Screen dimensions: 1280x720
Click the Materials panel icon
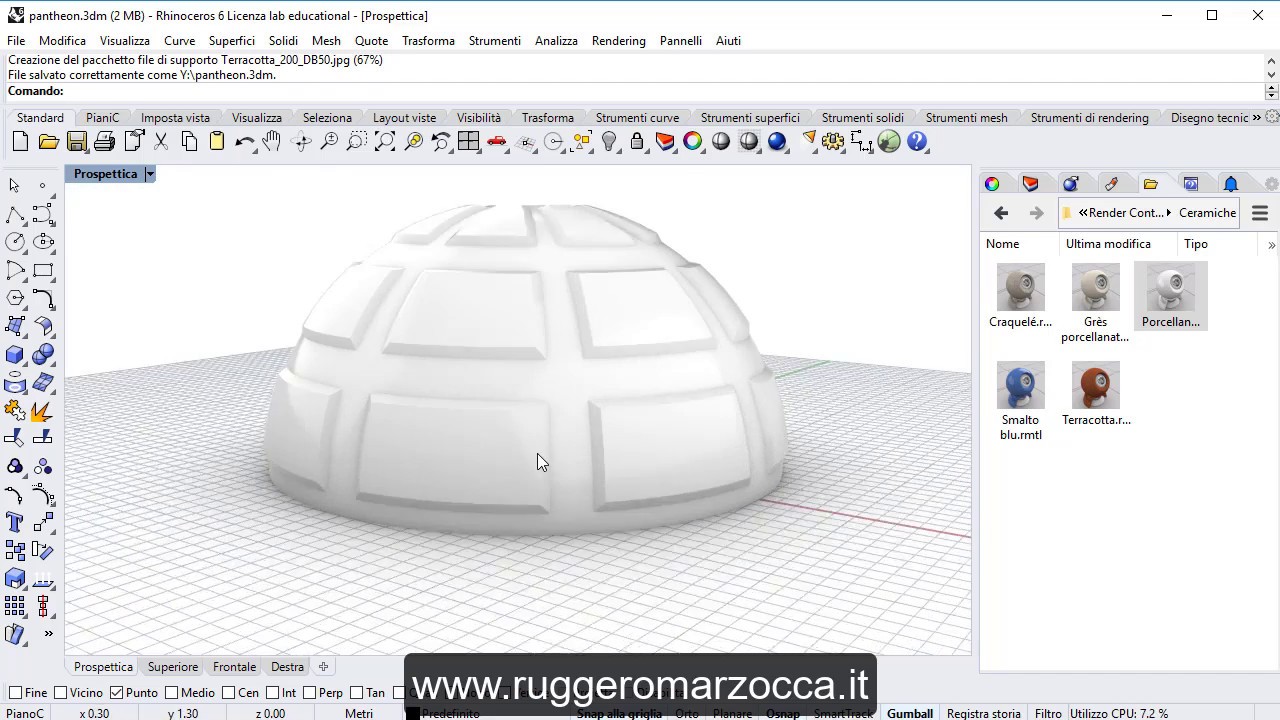coord(1031,184)
